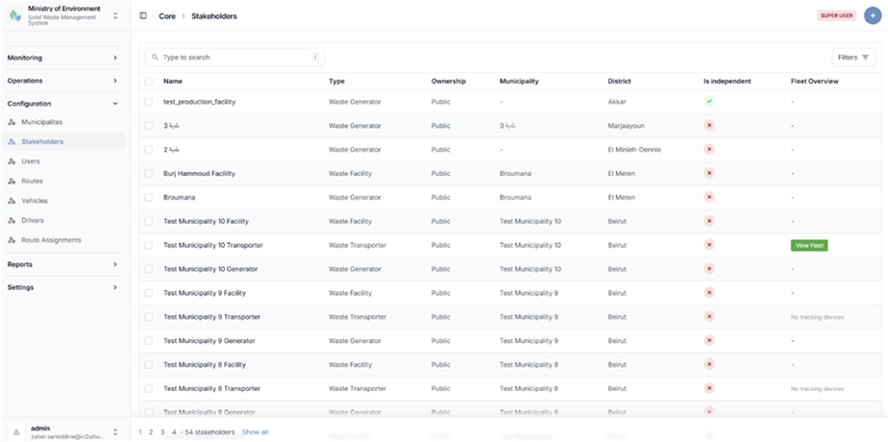The width and height of the screenshot is (888, 442).
Task: Click the blue plus add button
Action: pyautogui.click(x=873, y=16)
